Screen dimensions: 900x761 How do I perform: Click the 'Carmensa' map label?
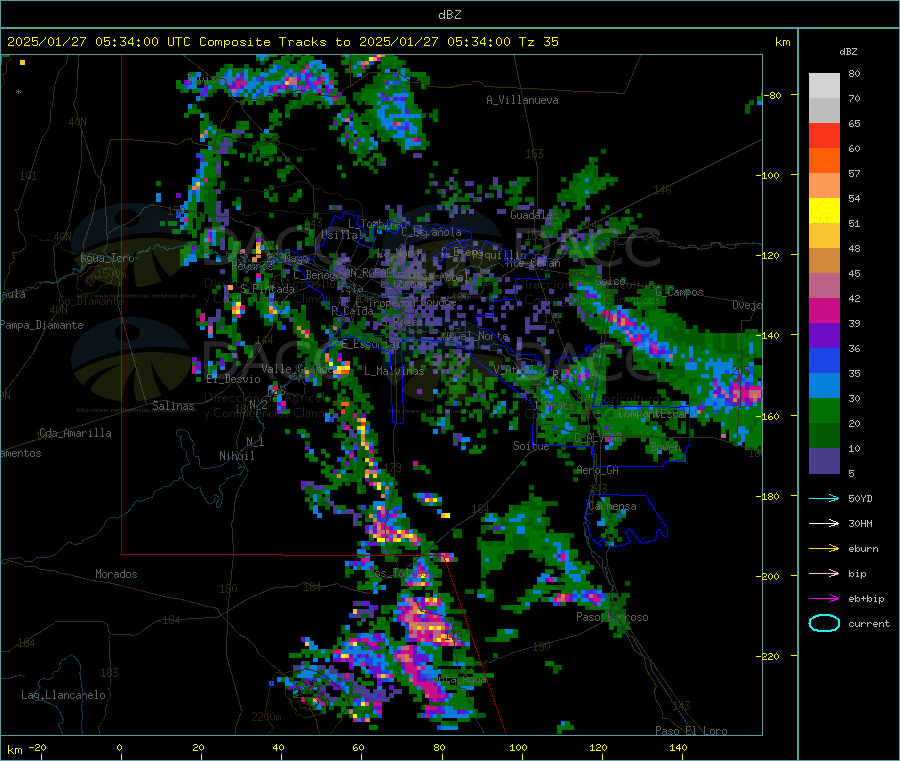[x=612, y=506]
